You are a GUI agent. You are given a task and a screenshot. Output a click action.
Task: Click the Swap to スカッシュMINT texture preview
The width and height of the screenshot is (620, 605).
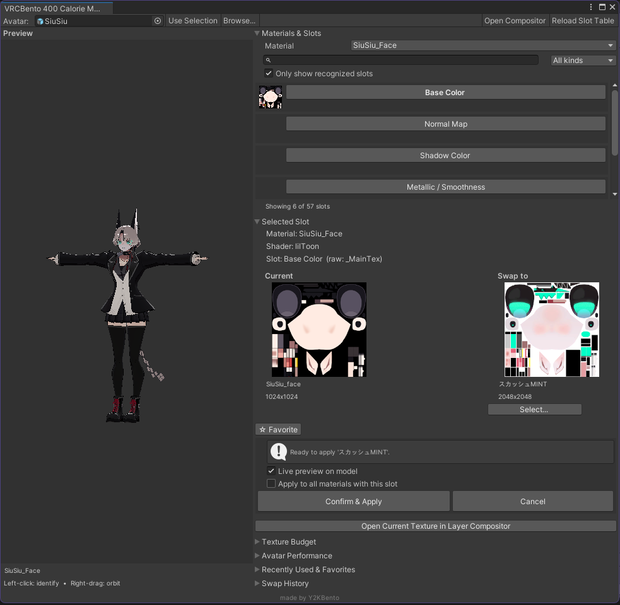pos(552,329)
